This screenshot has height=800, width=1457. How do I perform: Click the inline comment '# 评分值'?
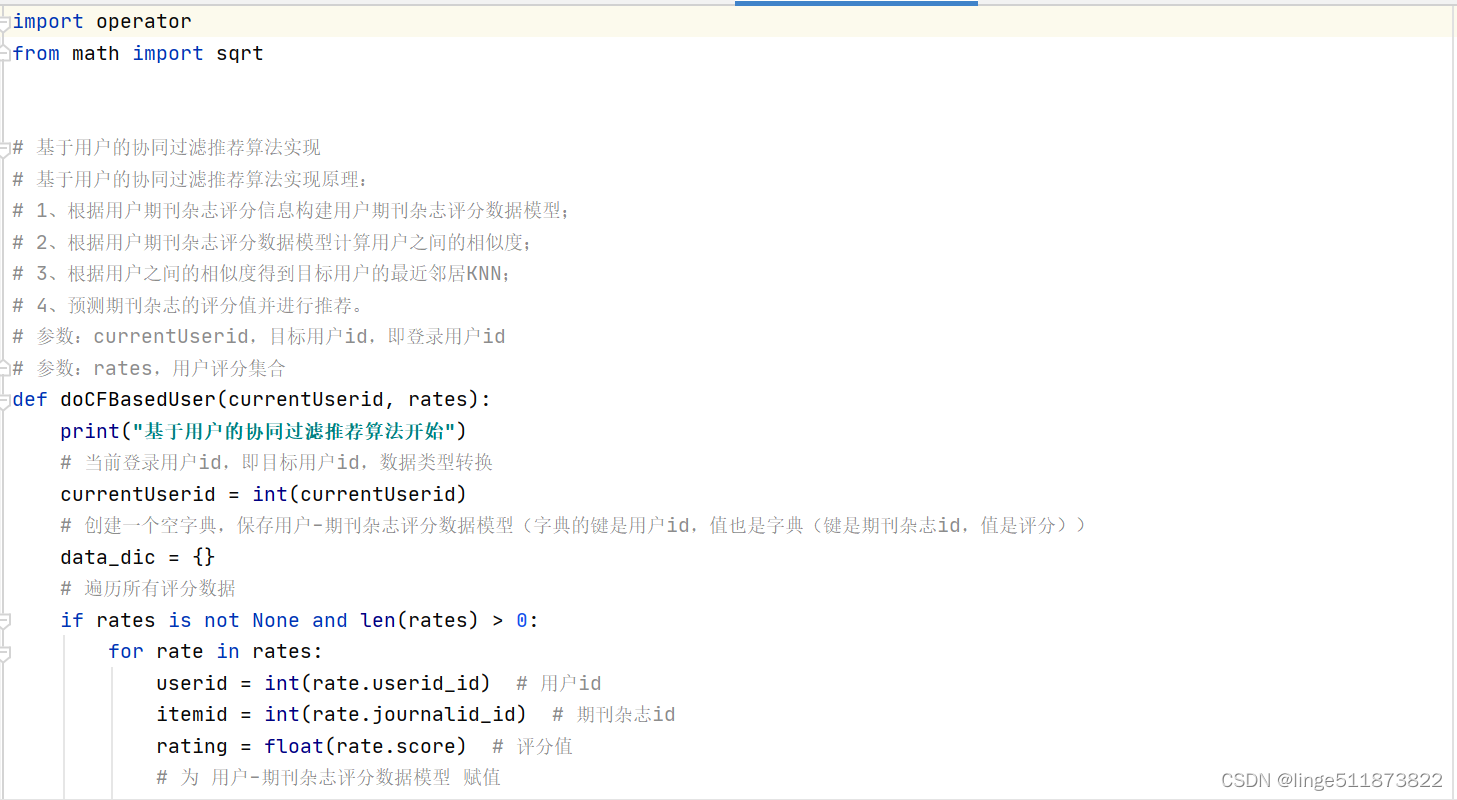click(x=533, y=747)
